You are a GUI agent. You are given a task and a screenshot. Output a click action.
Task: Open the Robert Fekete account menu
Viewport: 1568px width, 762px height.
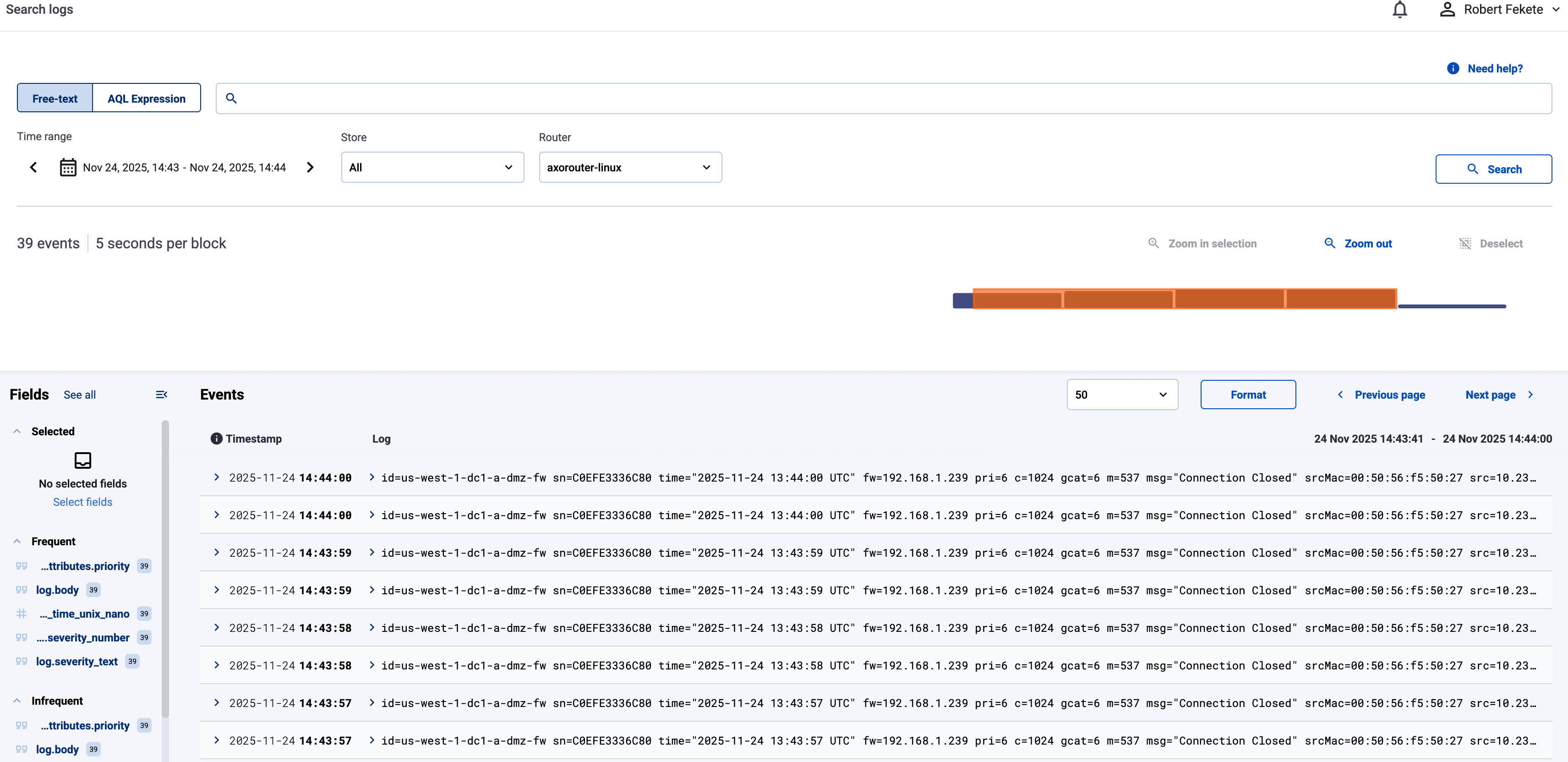tap(1499, 9)
